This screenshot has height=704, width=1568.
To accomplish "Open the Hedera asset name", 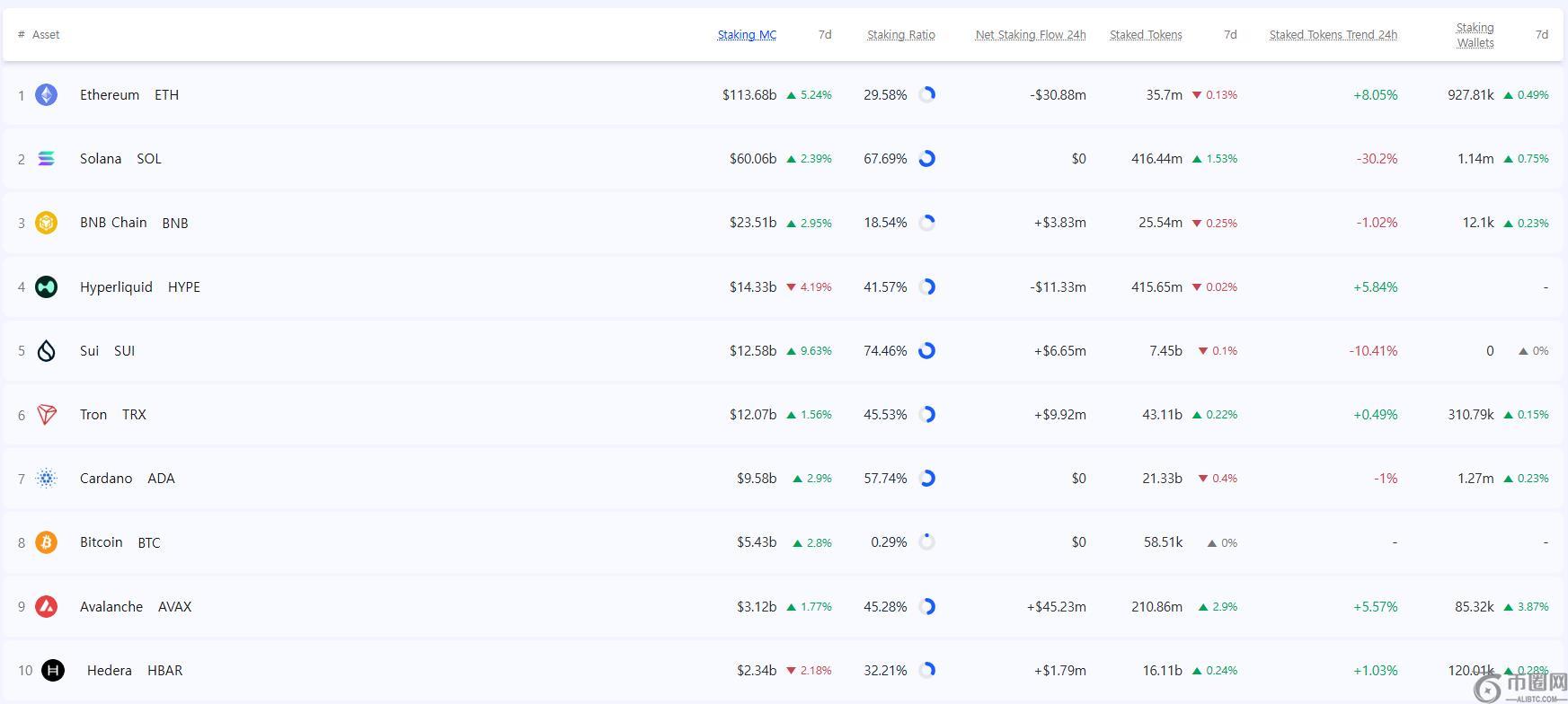I will pyautogui.click(x=110, y=671).
